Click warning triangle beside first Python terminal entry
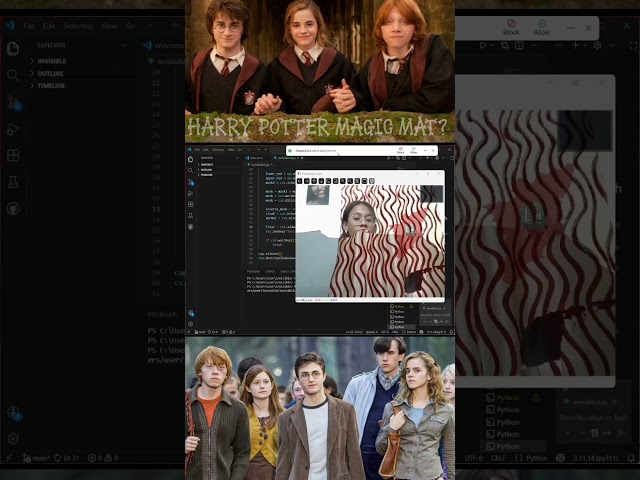 pos(536,397)
